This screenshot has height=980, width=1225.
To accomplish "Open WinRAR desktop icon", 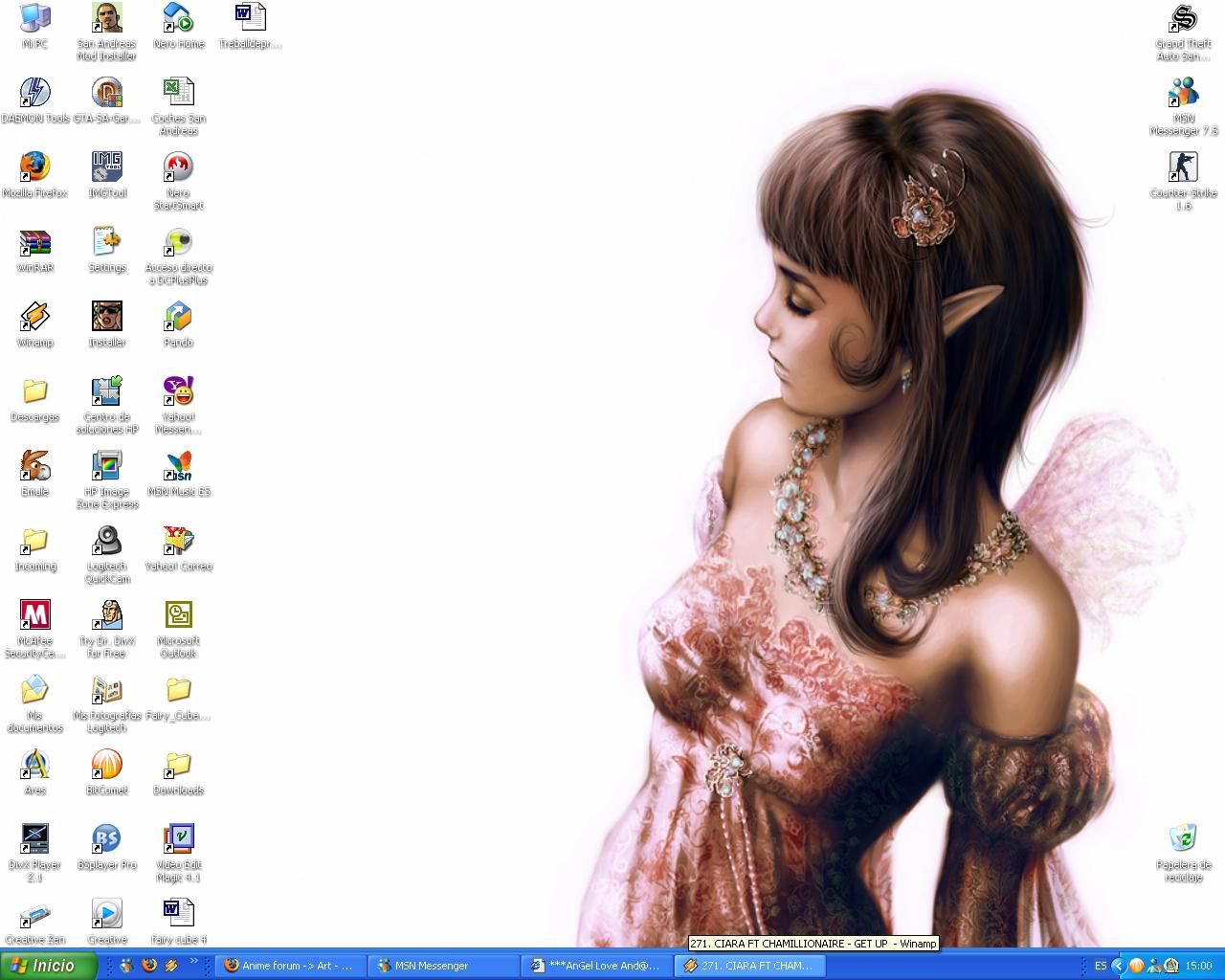I will coord(35,250).
